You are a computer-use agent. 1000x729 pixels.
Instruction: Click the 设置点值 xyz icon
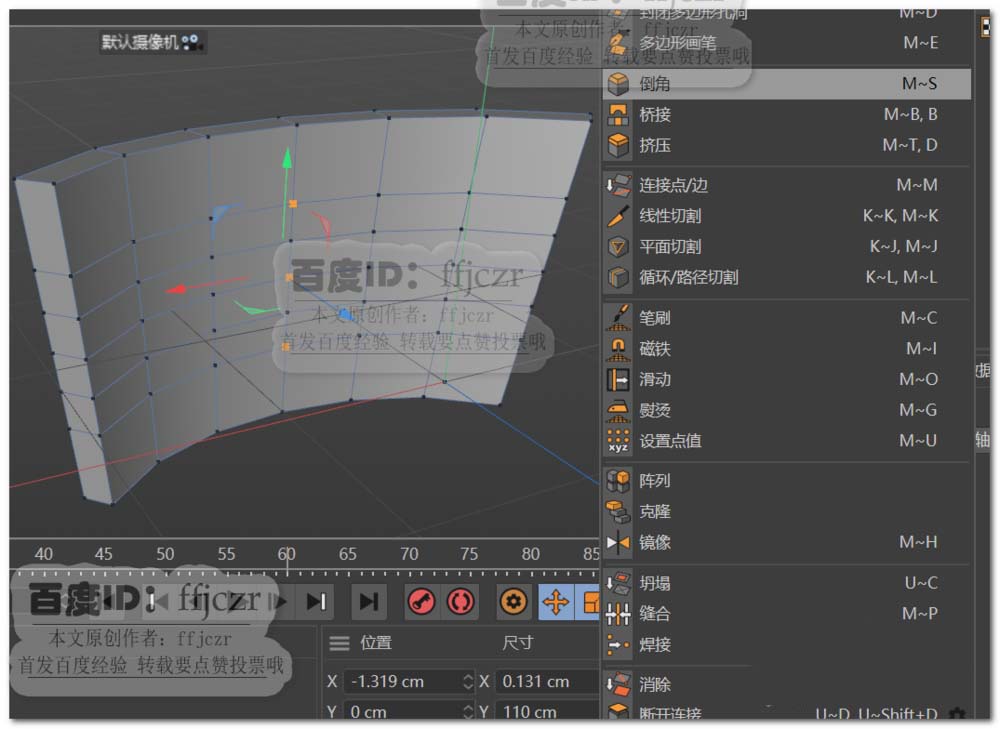618,441
